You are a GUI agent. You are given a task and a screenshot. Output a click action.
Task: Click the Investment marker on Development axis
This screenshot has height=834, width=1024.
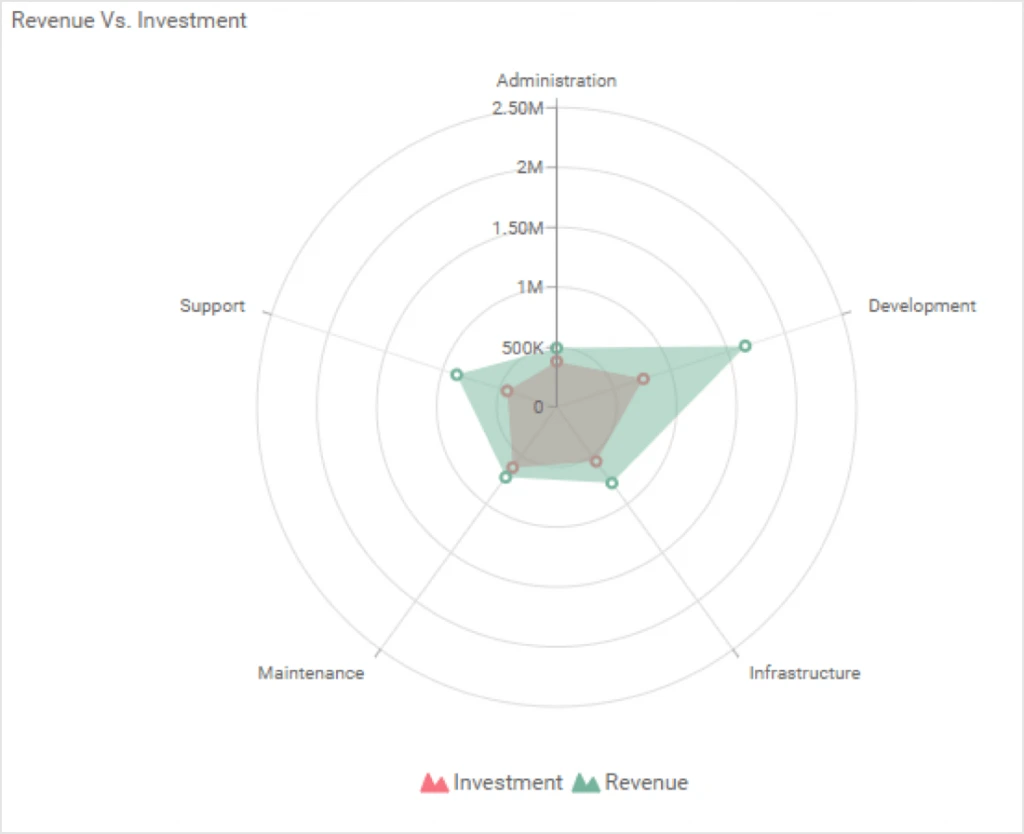pyautogui.click(x=643, y=379)
